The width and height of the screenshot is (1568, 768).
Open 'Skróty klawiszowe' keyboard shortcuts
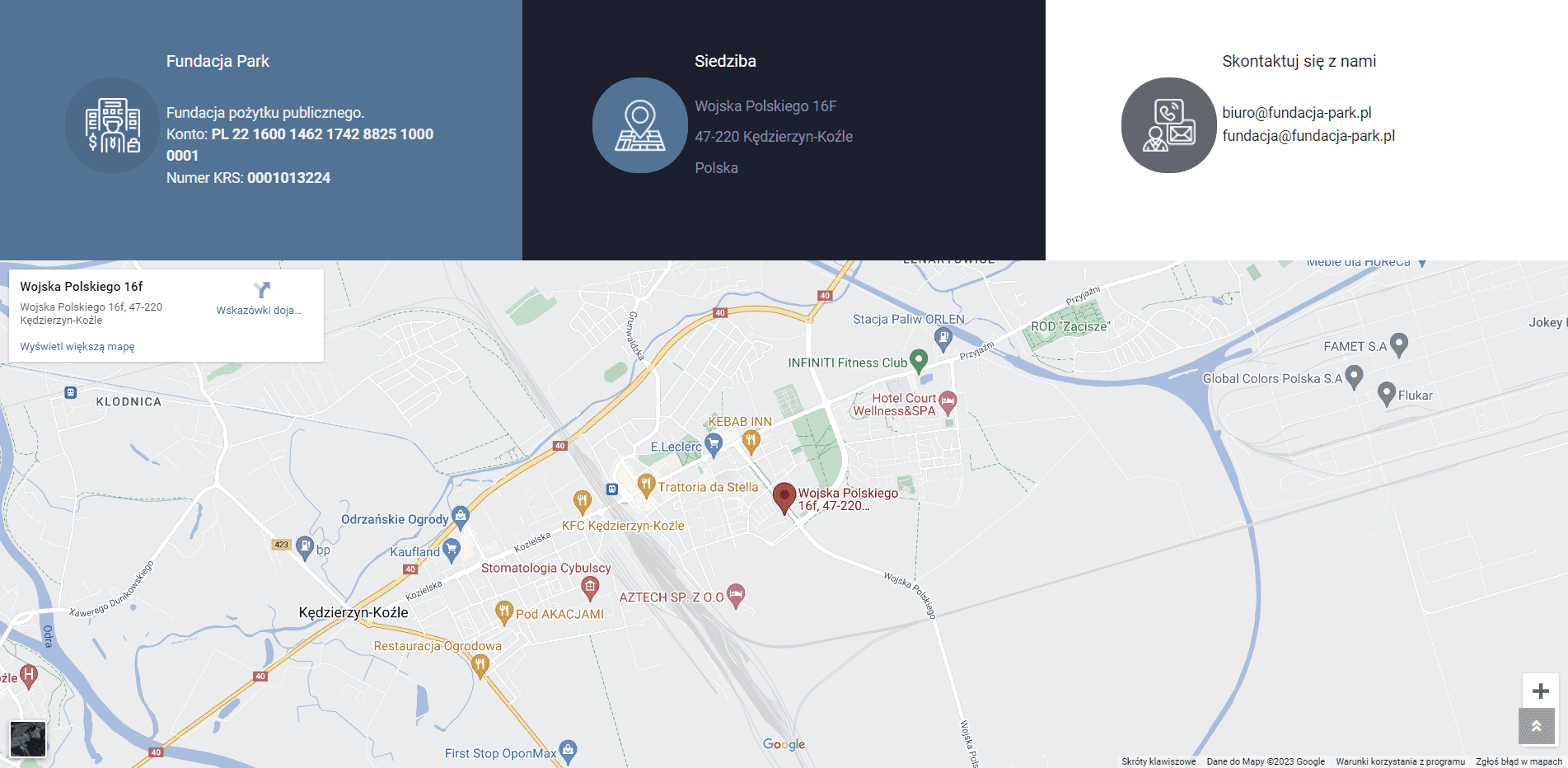(1158, 761)
